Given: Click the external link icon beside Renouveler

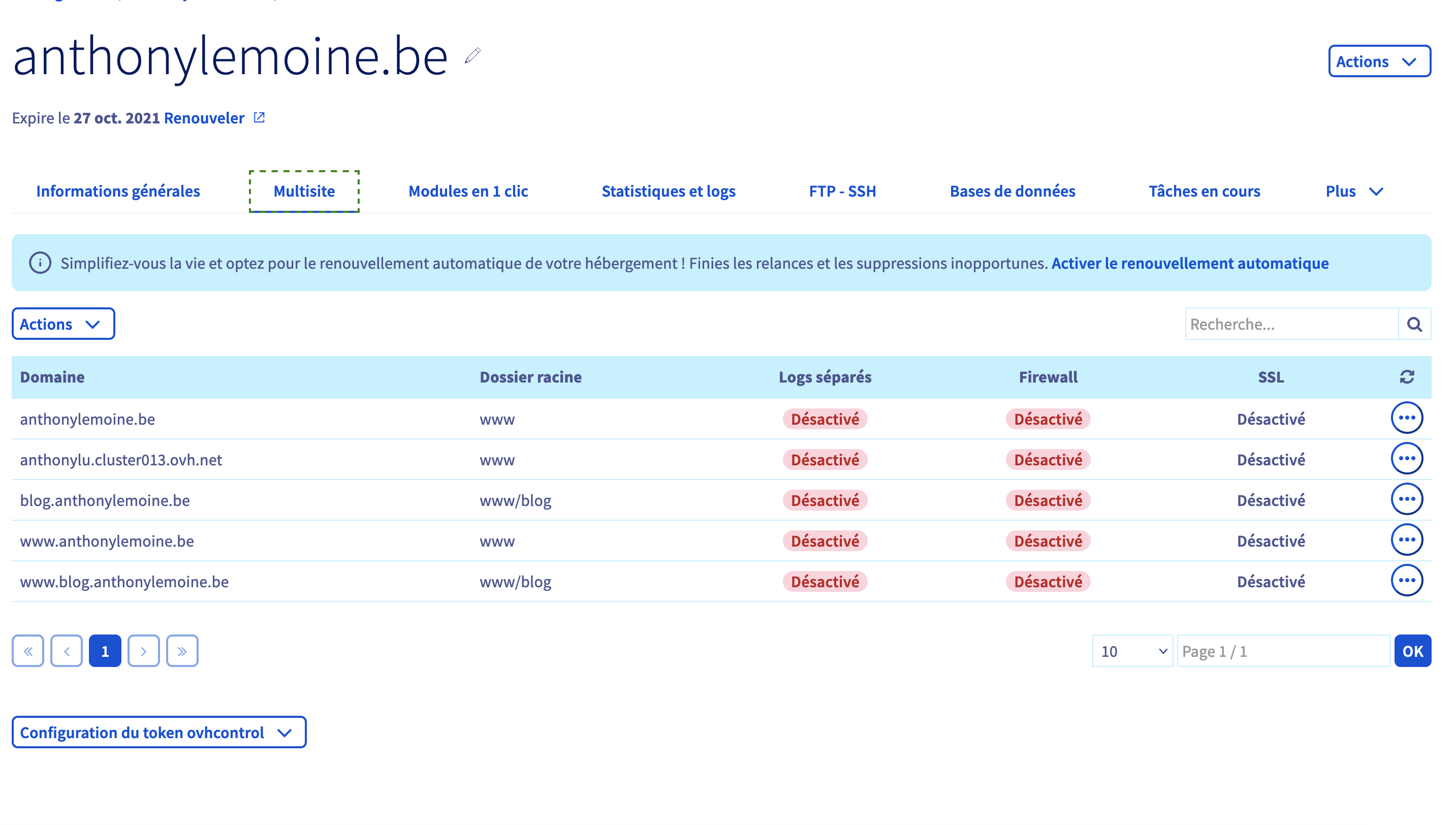Looking at the screenshot, I should (x=259, y=117).
